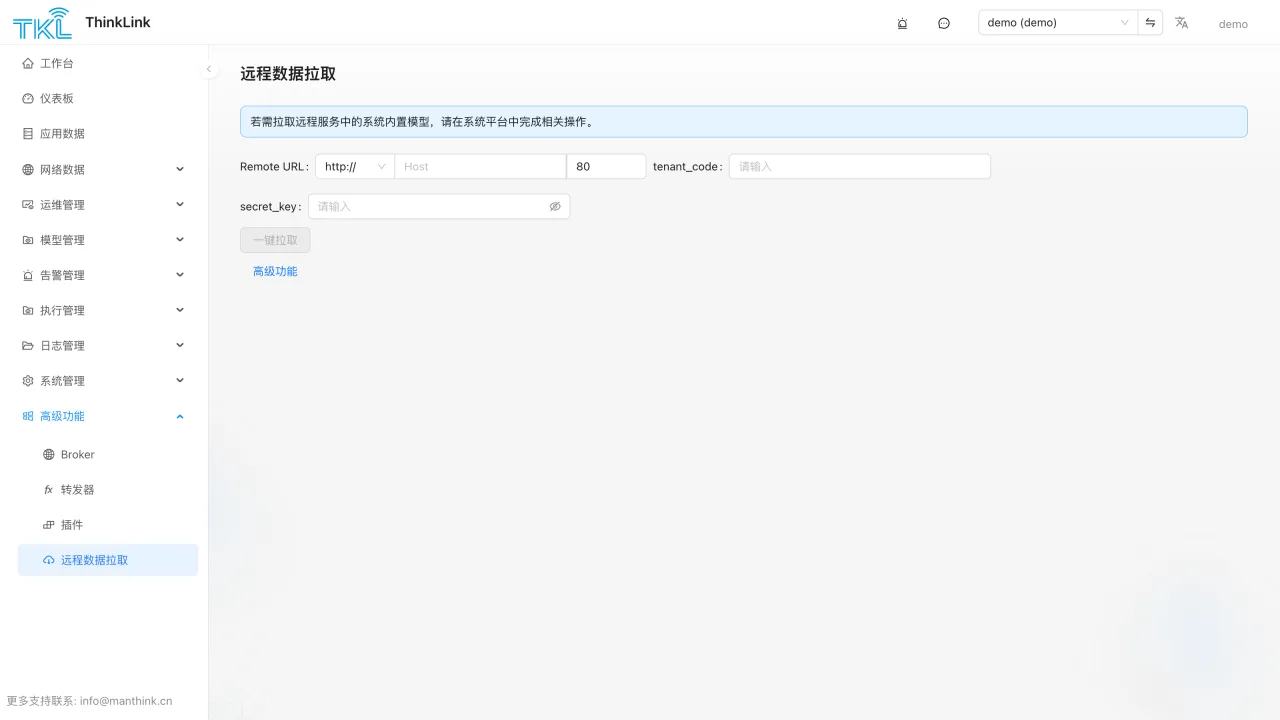Focus the Host input field

tap(480, 166)
